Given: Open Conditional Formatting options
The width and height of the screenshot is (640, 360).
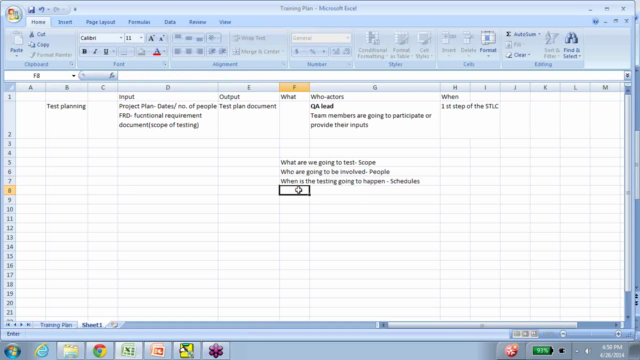Looking at the screenshot, I should 372,45.
